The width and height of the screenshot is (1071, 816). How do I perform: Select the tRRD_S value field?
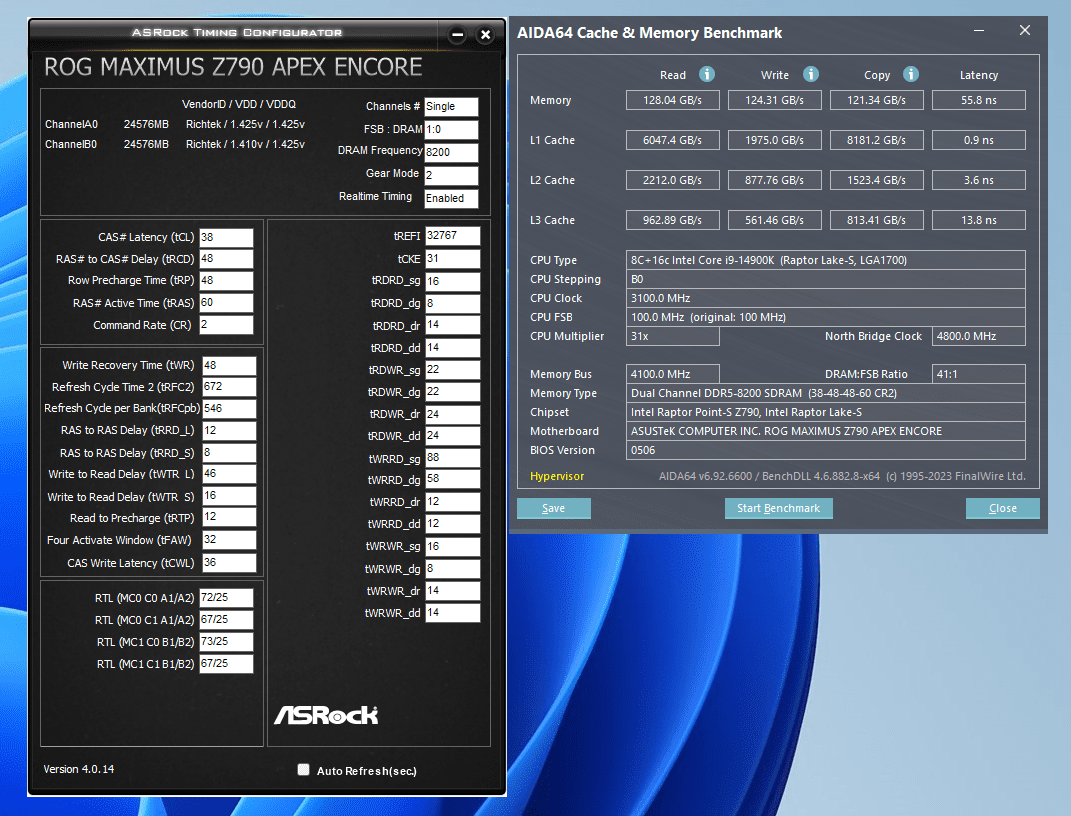point(229,452)
